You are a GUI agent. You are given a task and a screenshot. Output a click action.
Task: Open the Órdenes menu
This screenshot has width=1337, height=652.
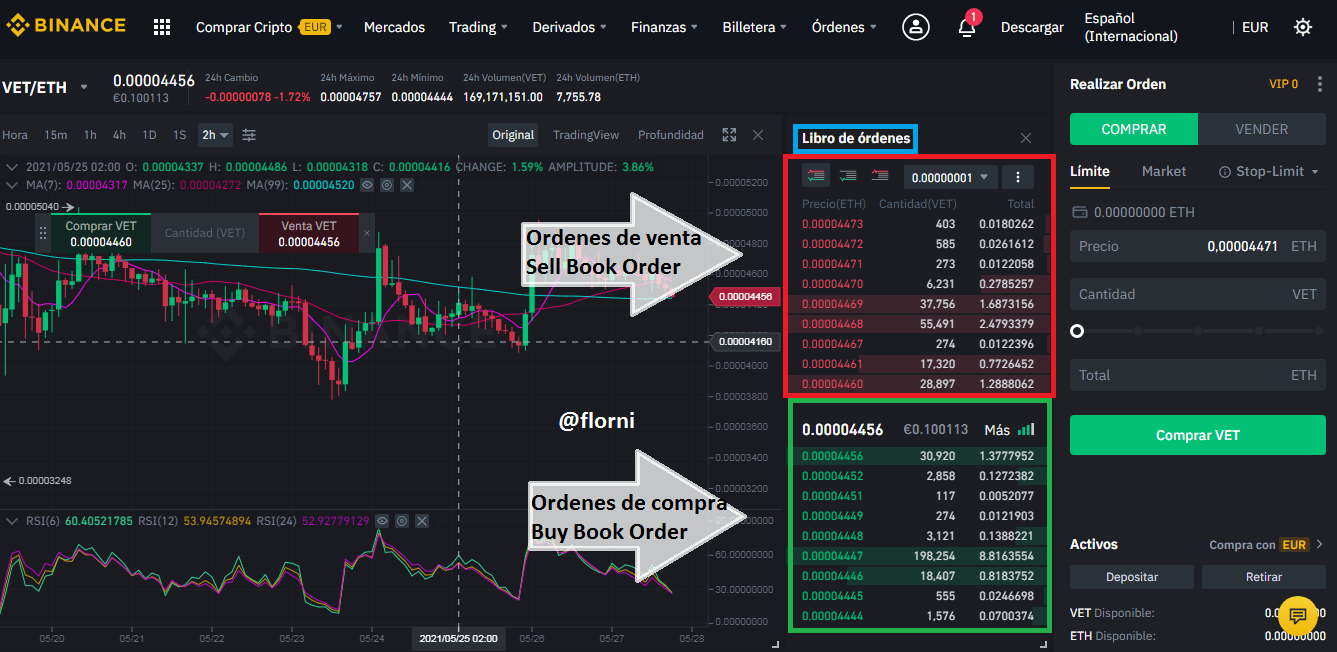[x=844, y=27]
